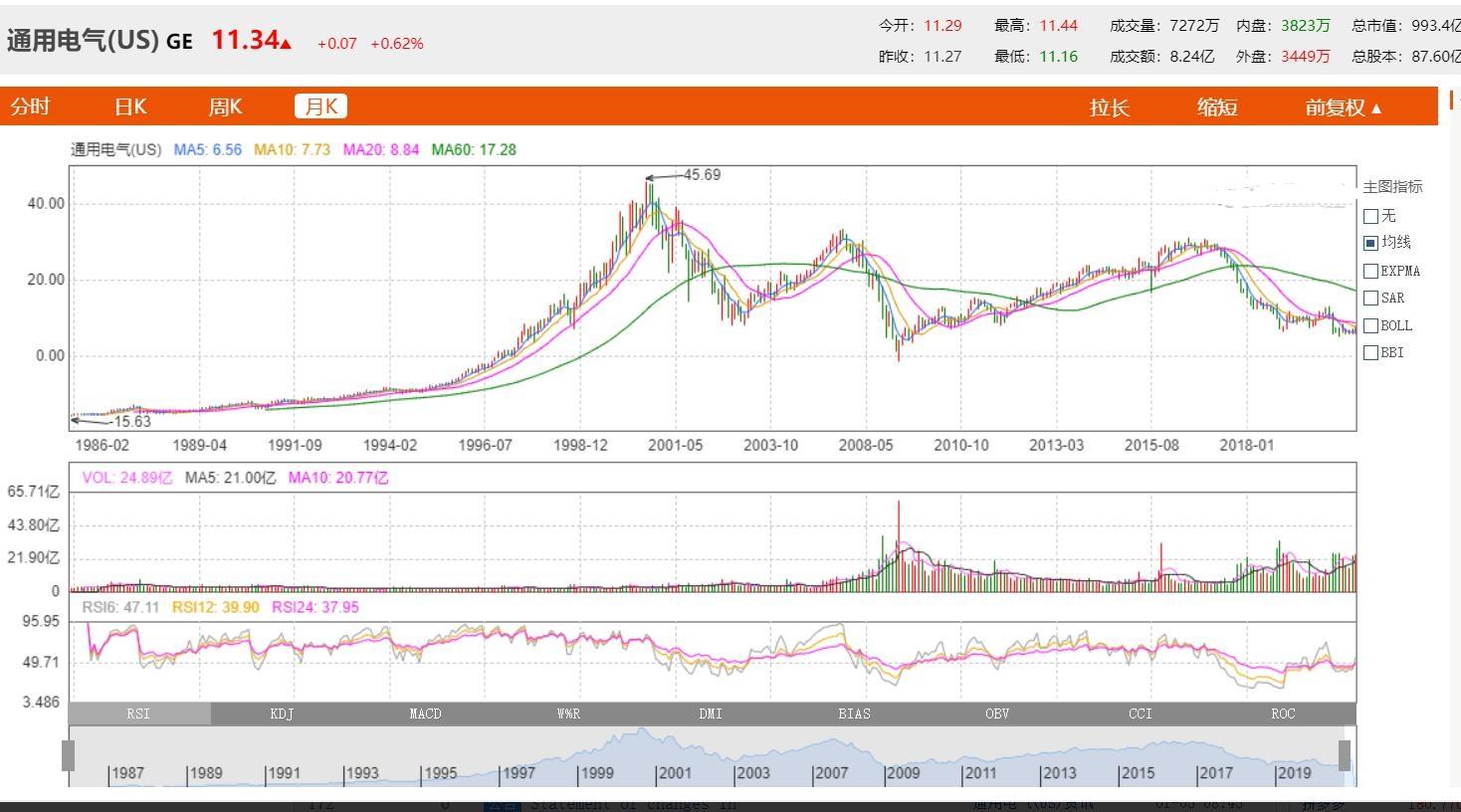Select the CCI indicator tab
The image size is (1461, 812).
tap(1141, 713)
